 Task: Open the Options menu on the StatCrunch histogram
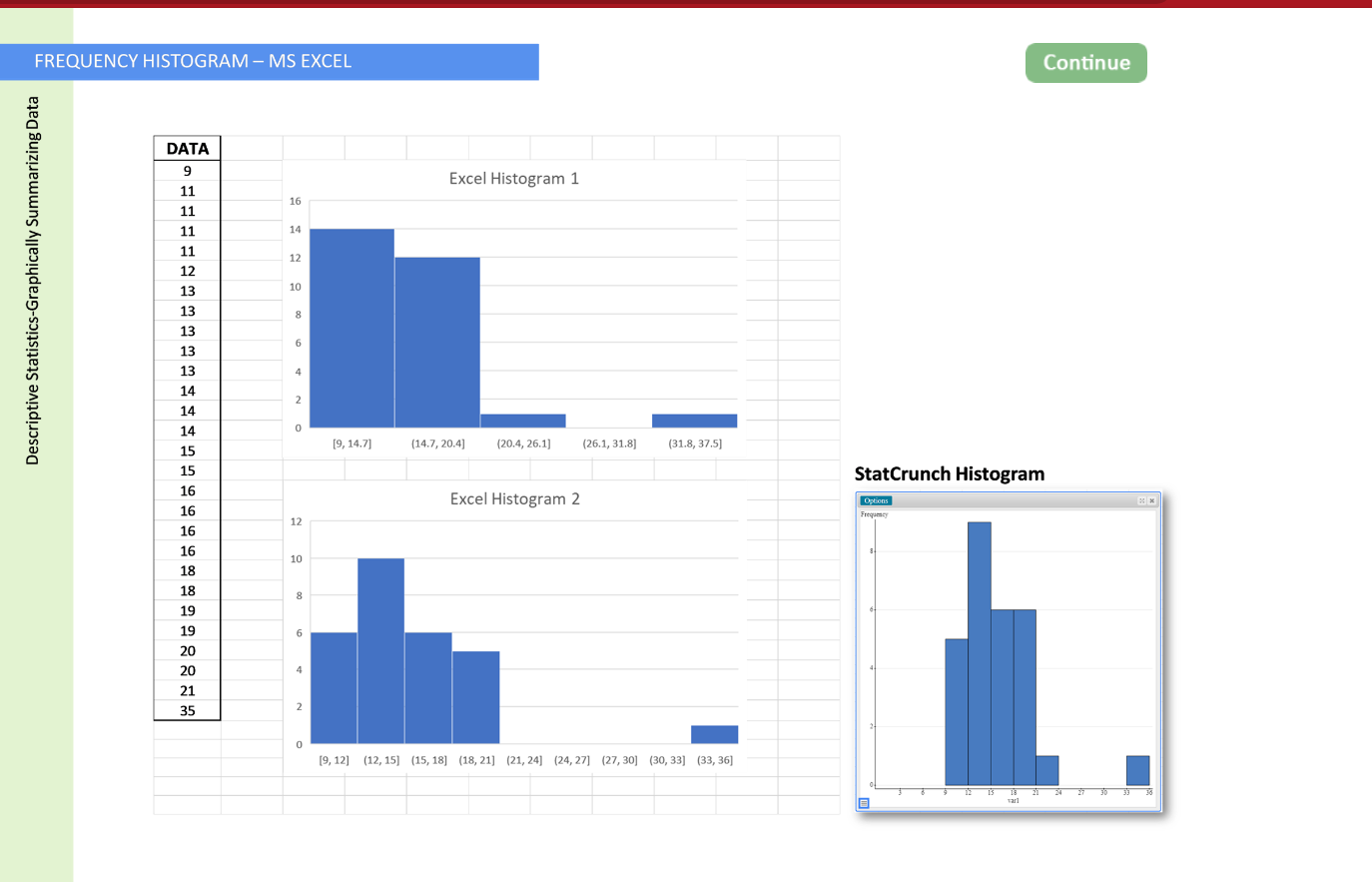pyautogui.click(x=877, y=500)
